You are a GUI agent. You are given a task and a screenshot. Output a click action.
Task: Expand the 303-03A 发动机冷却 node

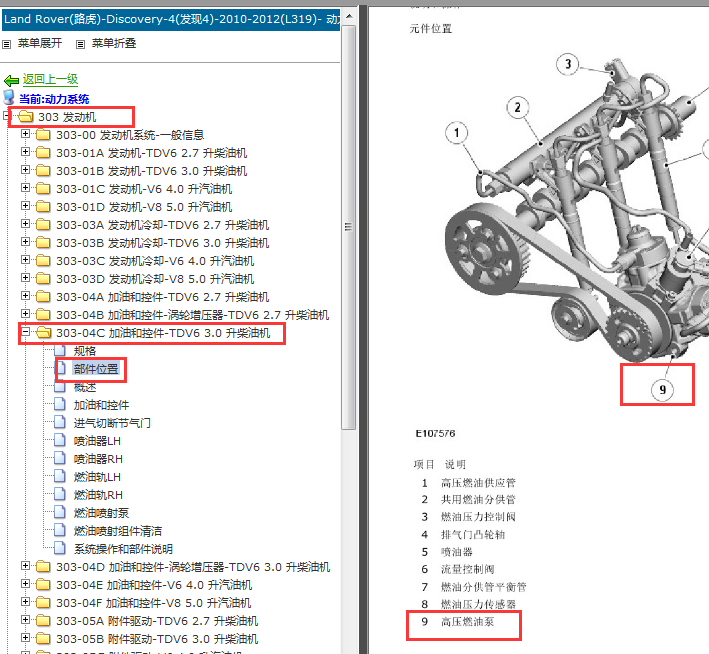[25, 224]
